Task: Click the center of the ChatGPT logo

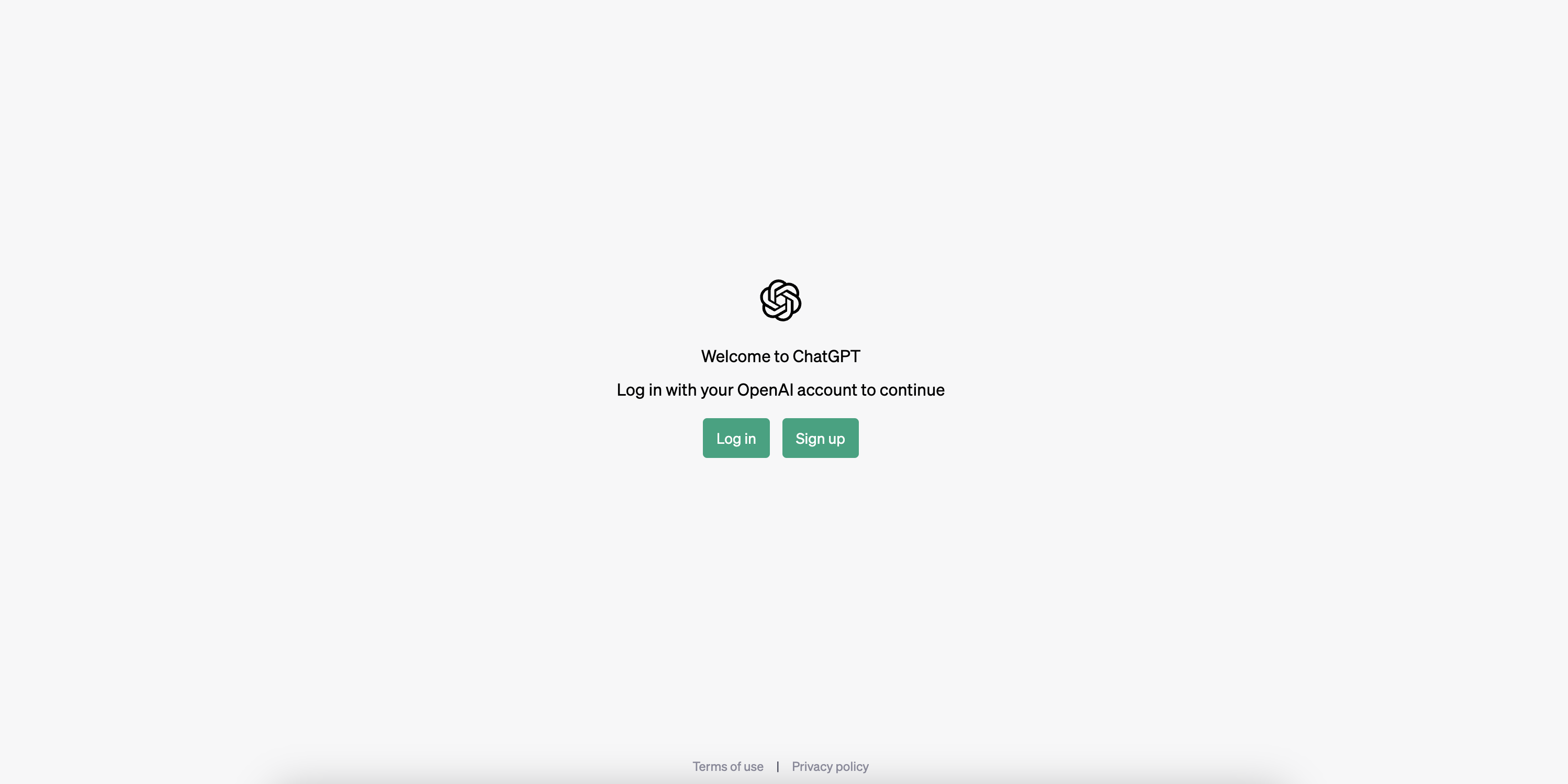Action: (x=780, y=300)
